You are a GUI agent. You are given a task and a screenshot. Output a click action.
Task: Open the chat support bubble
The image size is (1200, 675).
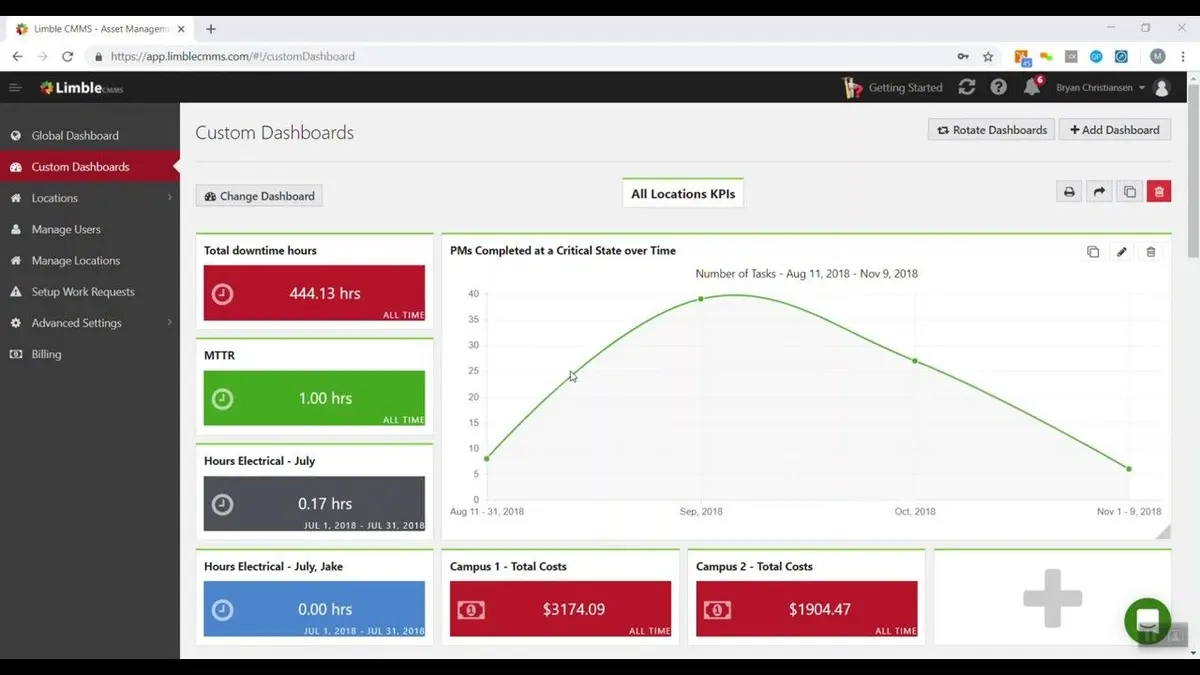click(1147, 621)
